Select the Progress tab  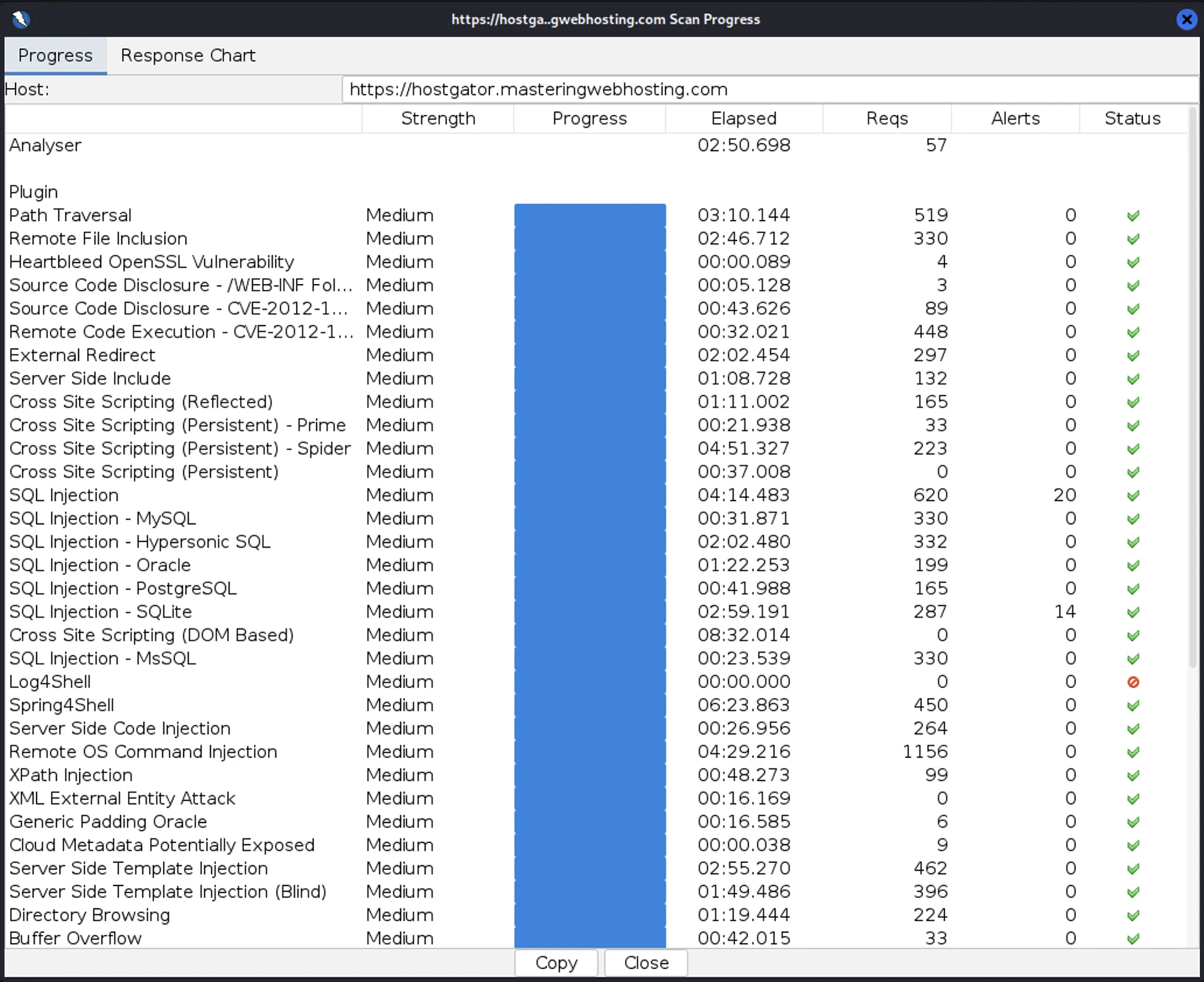(55, 56)
